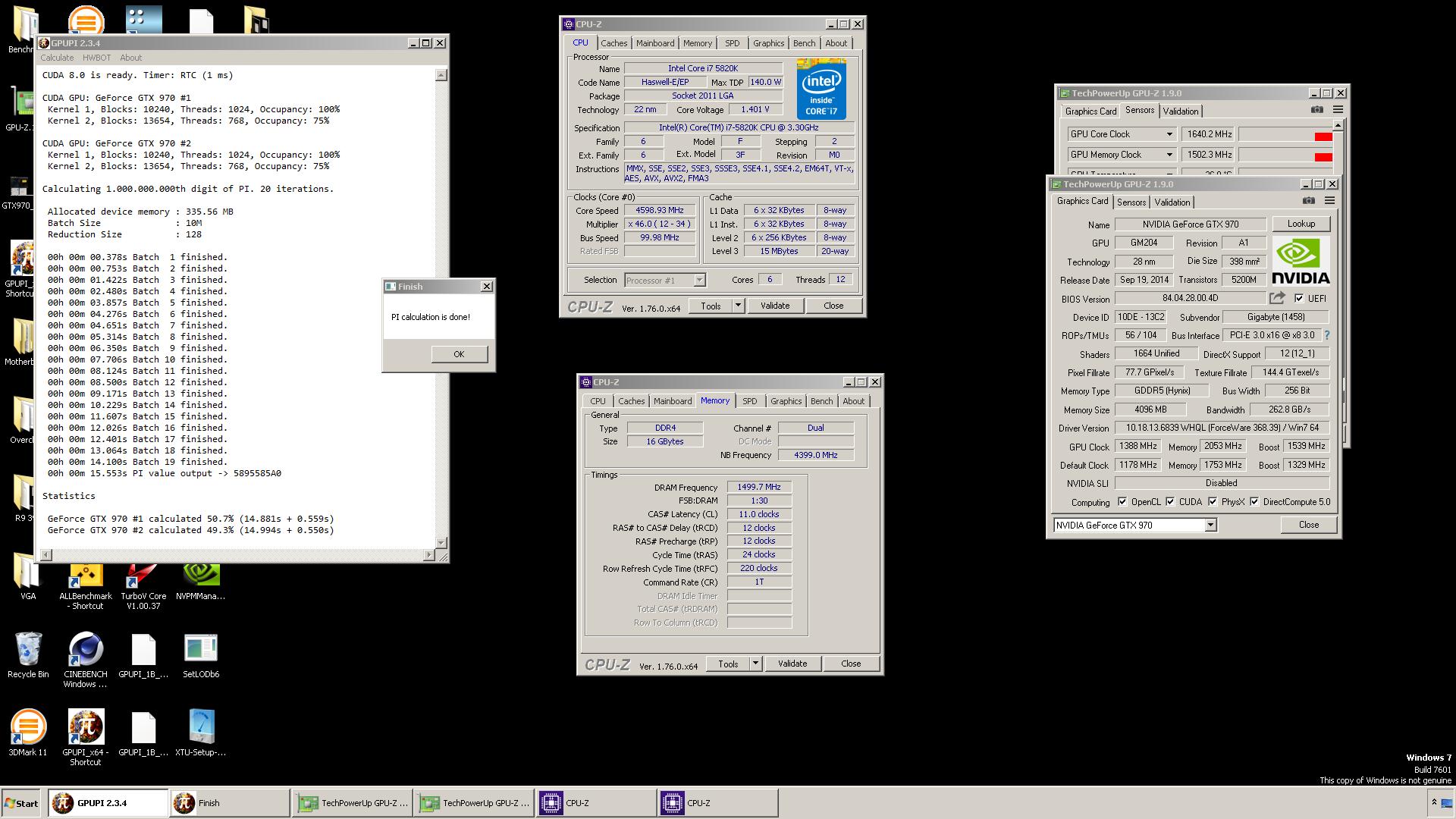Image resolution: width=1456 pixels, height=819 pixels.
Task: Toggle the CUDA checkbox
Action: click(x=1170, y=501)
